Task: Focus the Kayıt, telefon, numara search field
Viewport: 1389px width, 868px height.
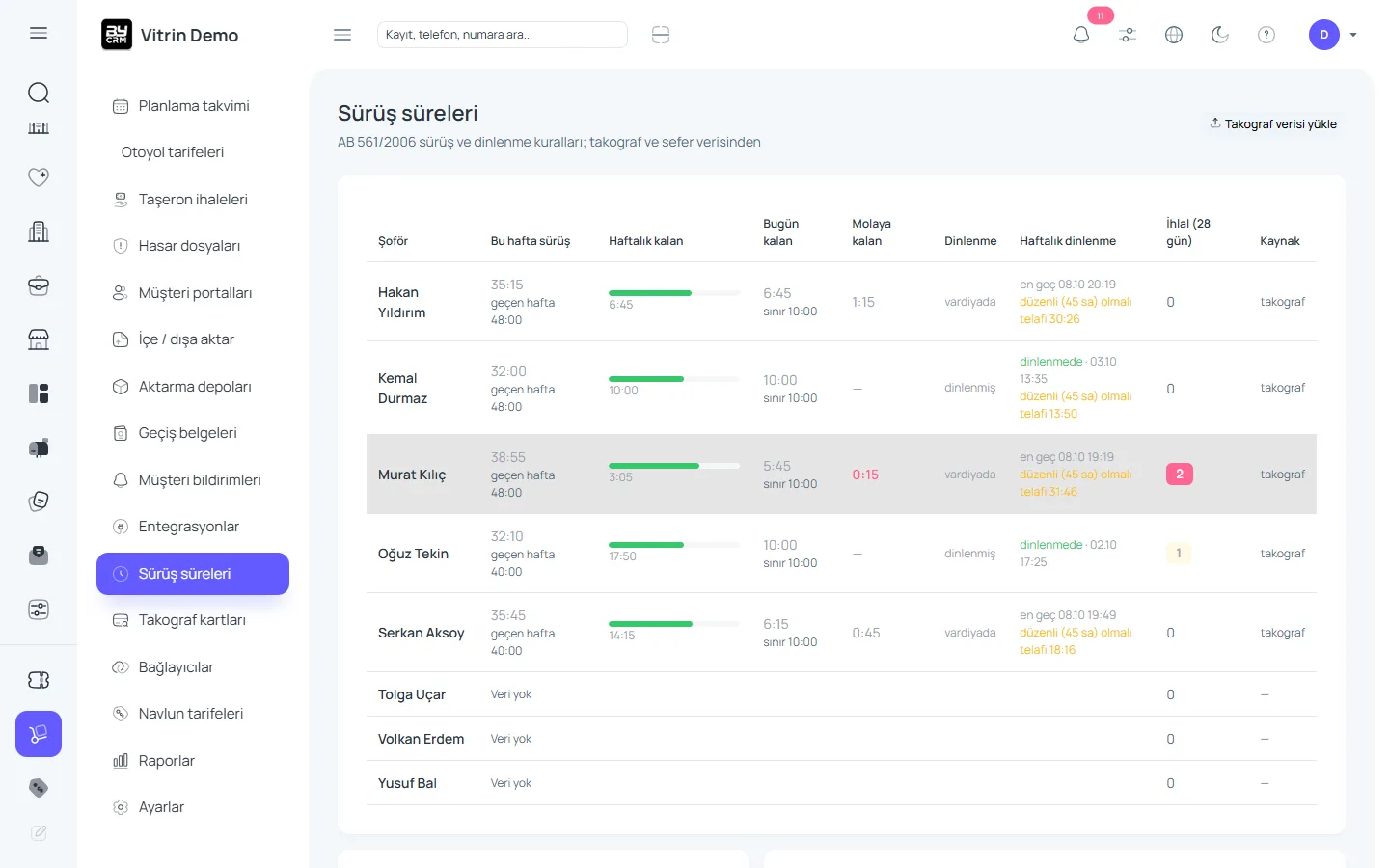Action: [x=502, y=35]
